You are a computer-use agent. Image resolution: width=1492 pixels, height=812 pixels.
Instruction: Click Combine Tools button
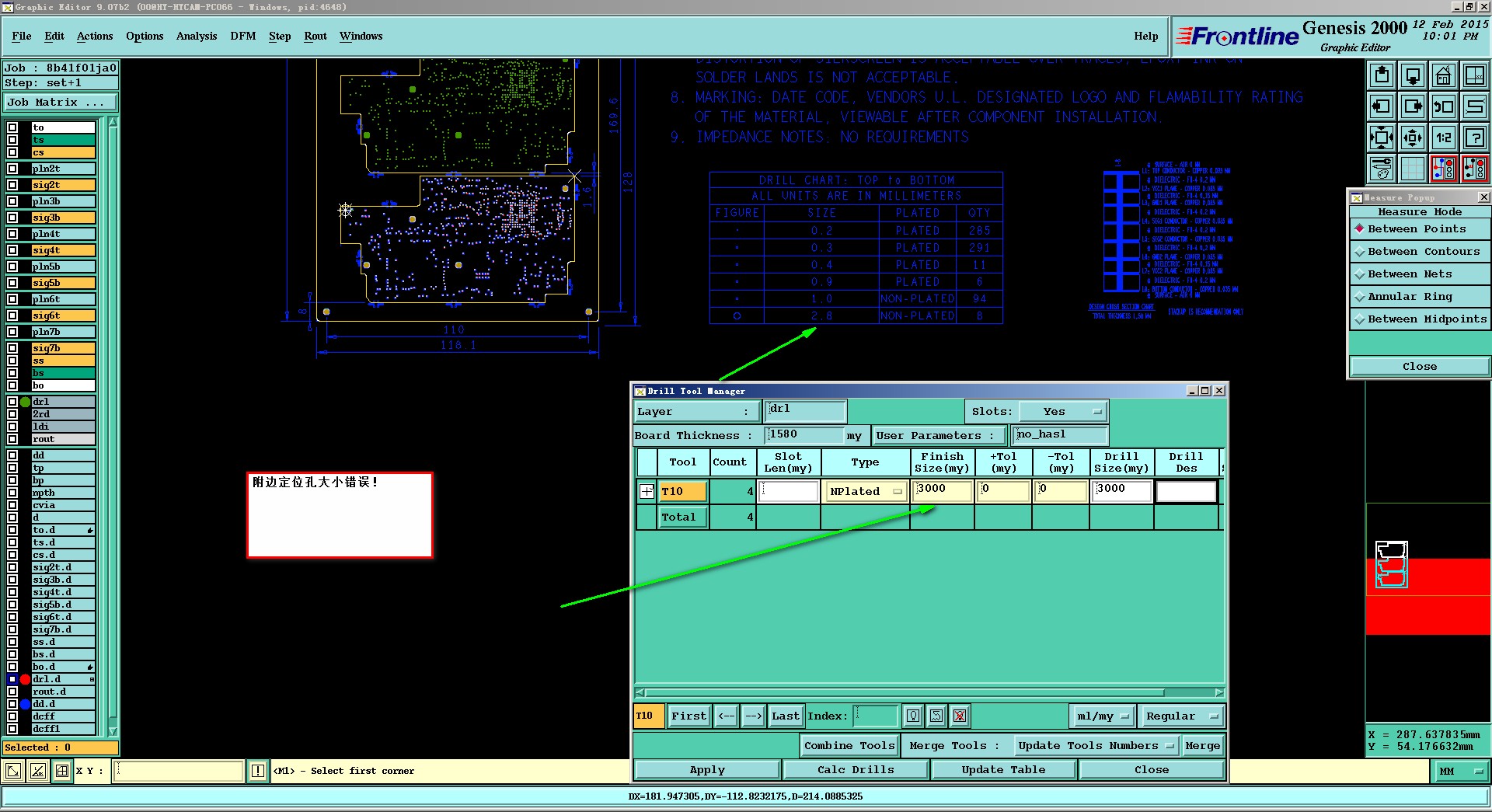coord(849,746)
